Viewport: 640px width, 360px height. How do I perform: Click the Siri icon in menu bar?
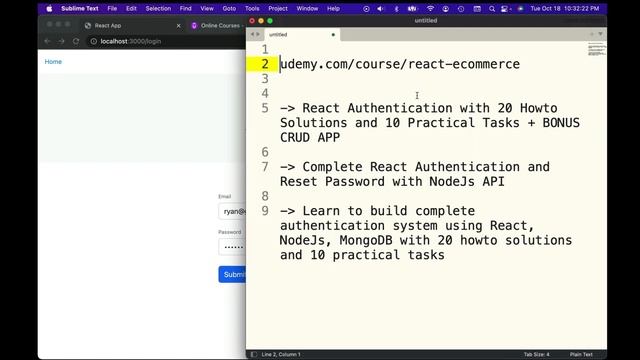[520, 9]
